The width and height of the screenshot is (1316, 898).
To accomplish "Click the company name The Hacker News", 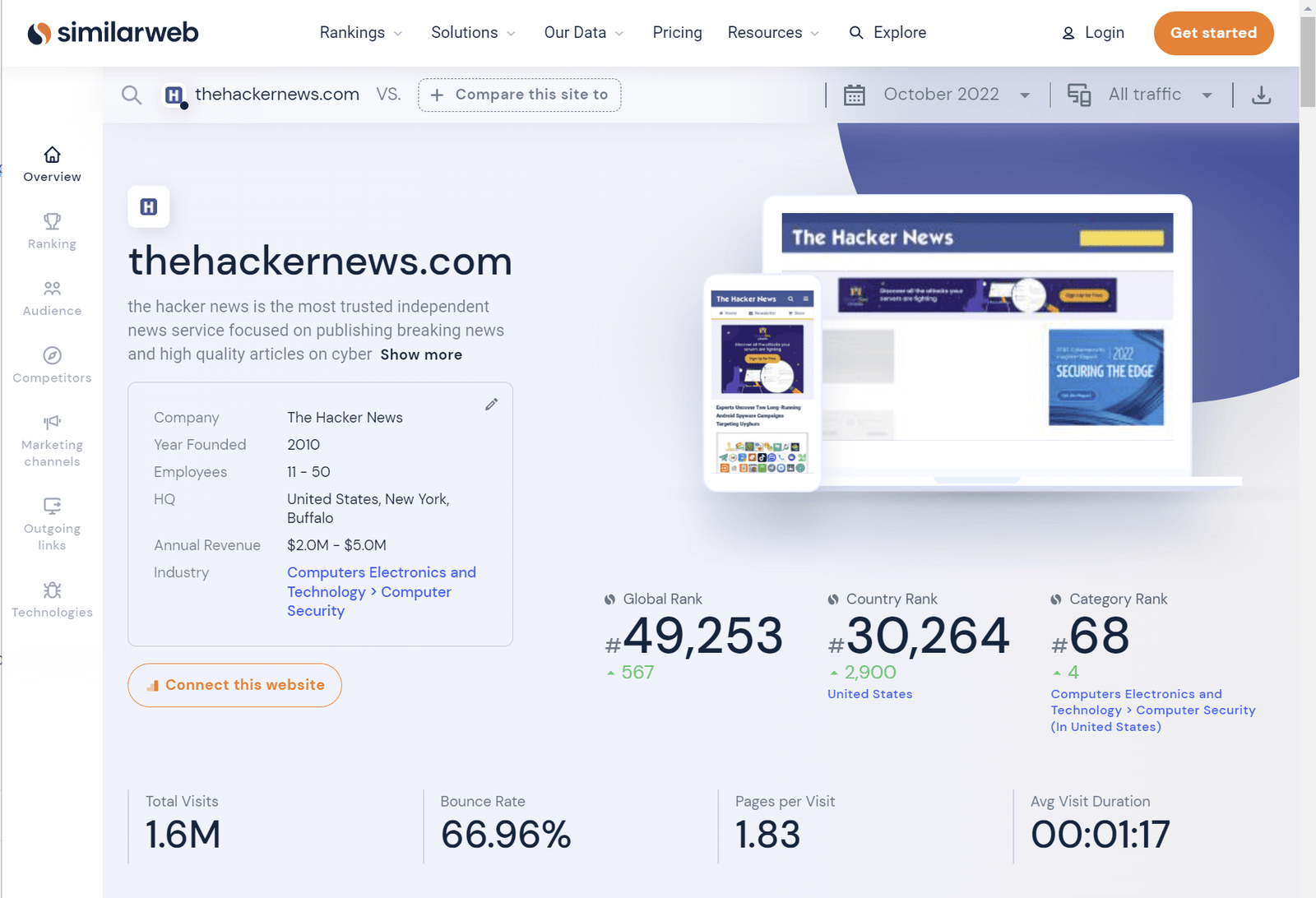I will click(345, 418).
